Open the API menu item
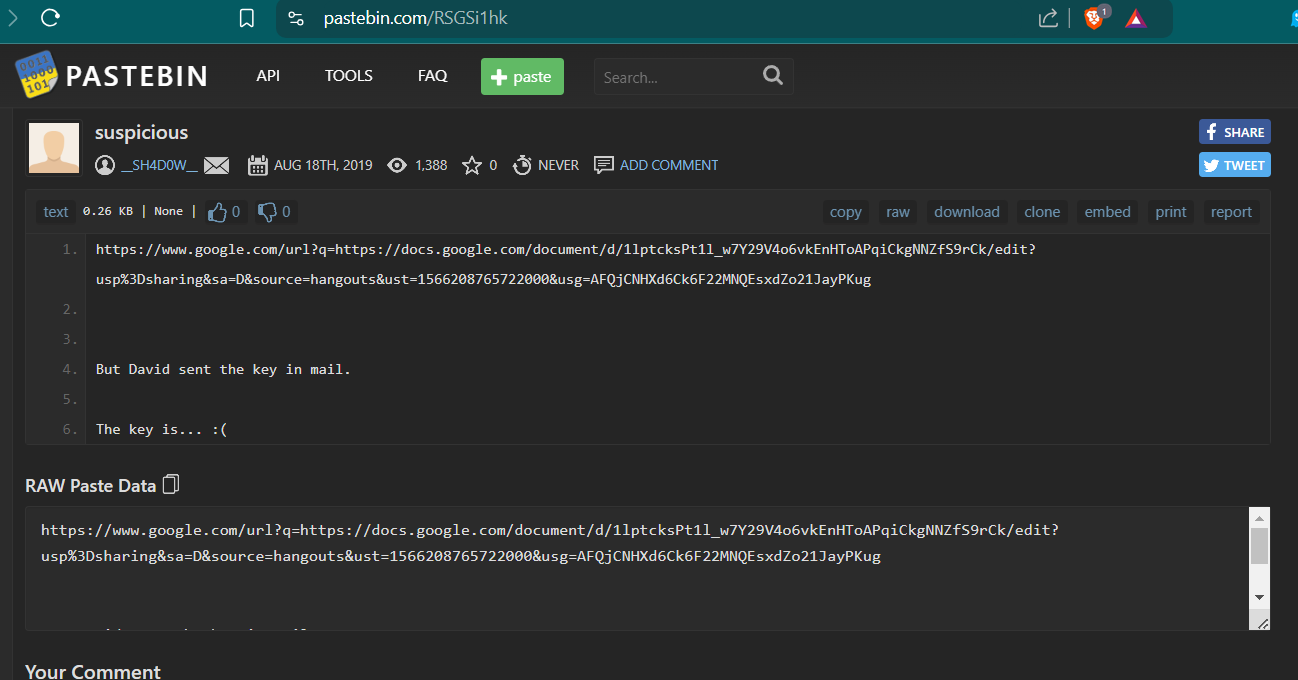The width and height of the screenshot is (1298, 680). tap(268, 76)
